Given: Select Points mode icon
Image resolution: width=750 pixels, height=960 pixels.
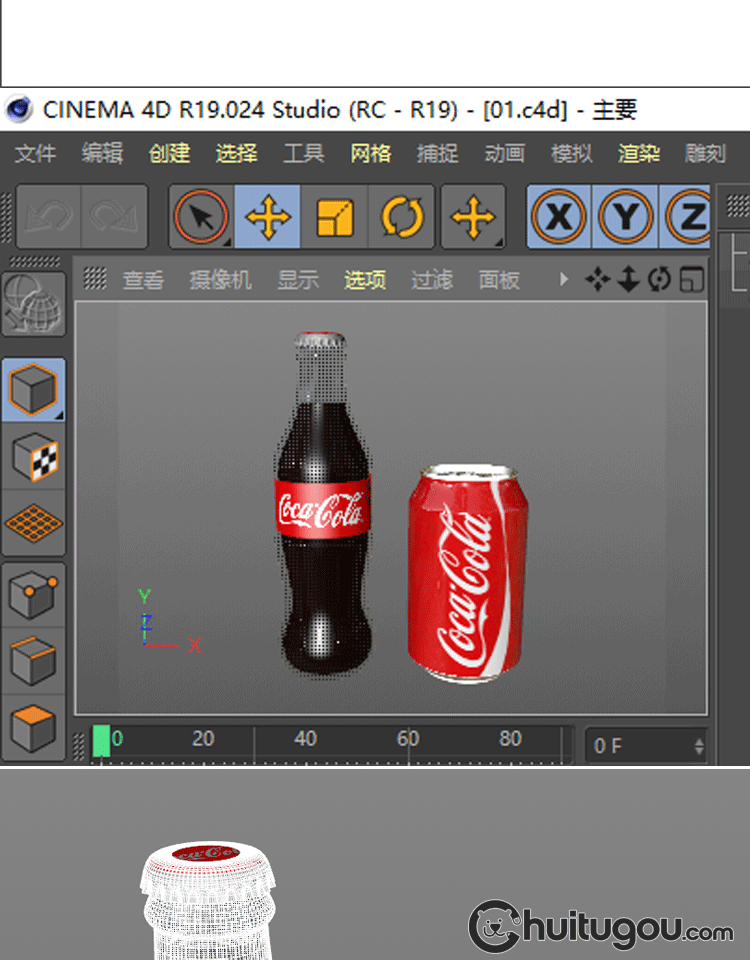Looking at the screenshot, I should 34,595.
